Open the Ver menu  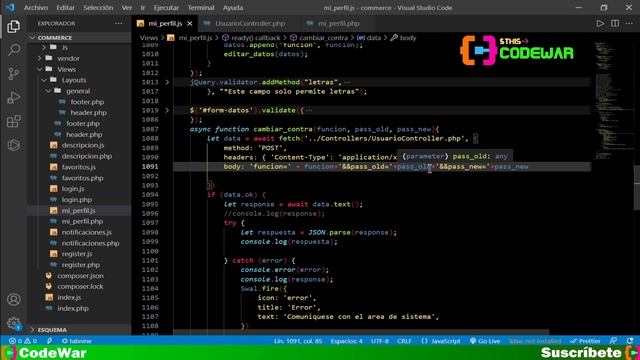coord(127,8)
